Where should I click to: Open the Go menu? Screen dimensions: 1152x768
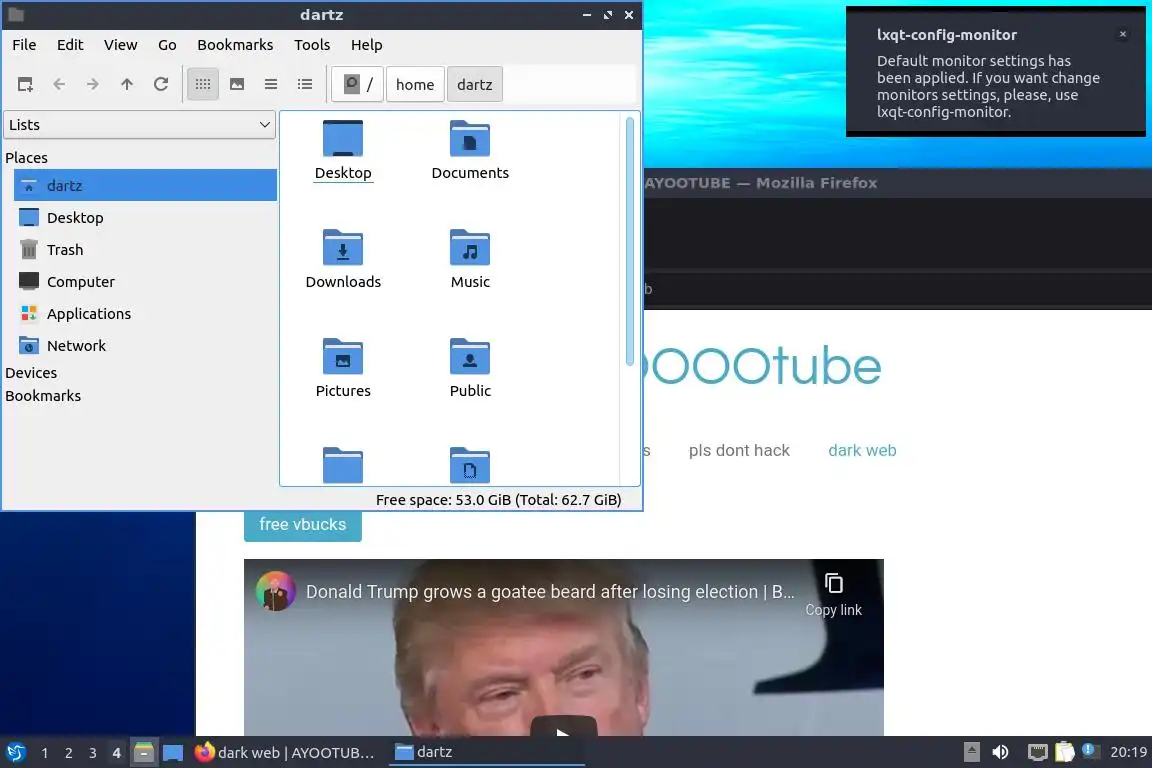(168, 45)
